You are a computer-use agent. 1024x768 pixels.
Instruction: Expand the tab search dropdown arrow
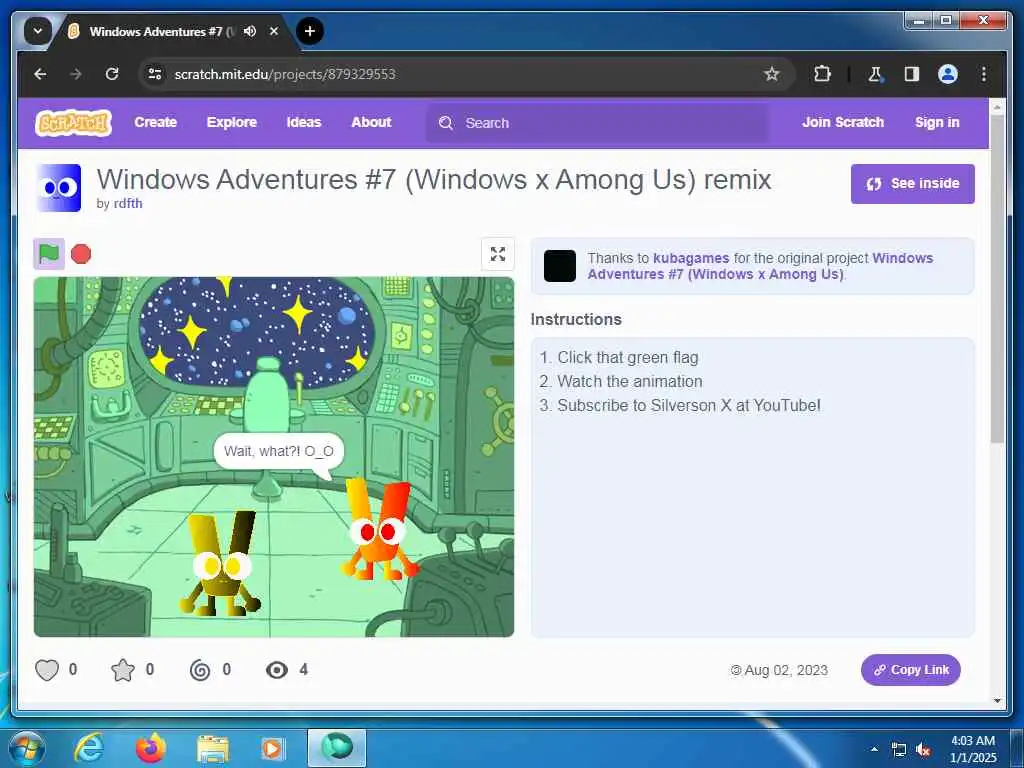(x=38, y=31)
